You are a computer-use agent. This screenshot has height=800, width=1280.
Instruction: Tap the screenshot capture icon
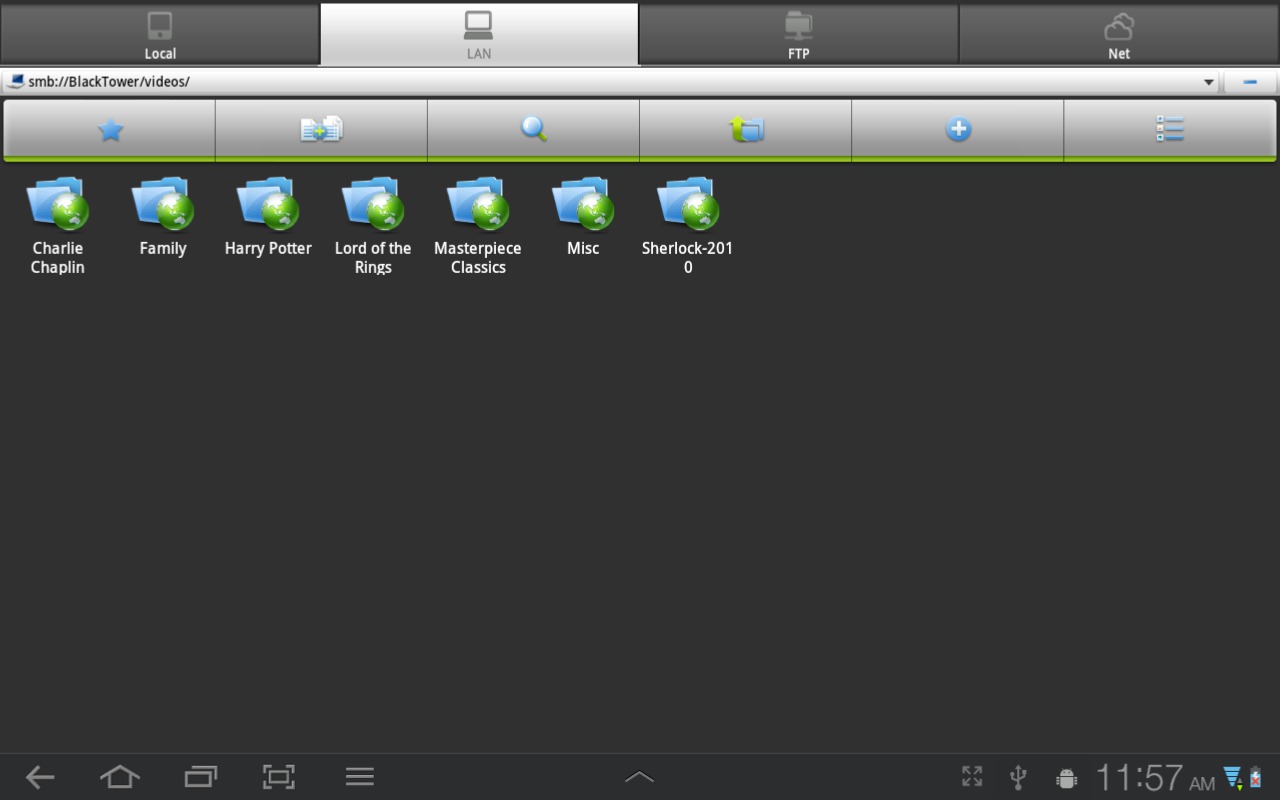tap(279, 777)
